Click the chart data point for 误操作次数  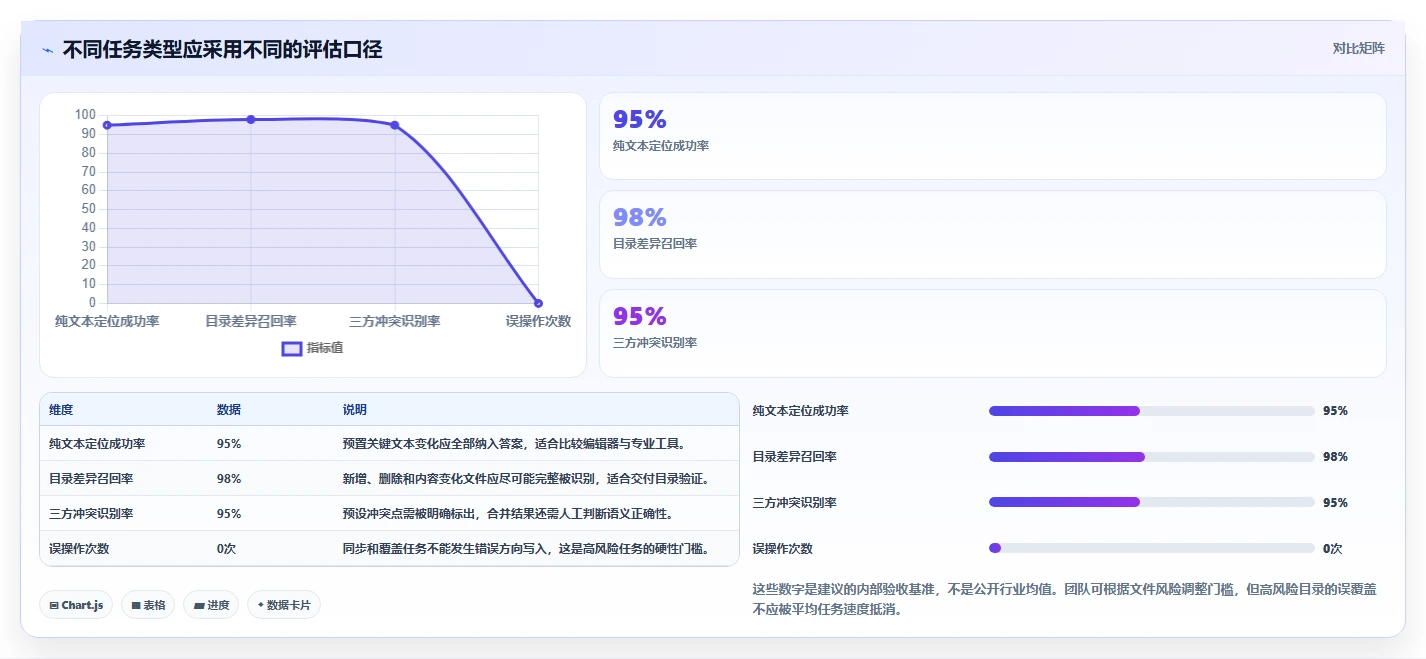538,303
